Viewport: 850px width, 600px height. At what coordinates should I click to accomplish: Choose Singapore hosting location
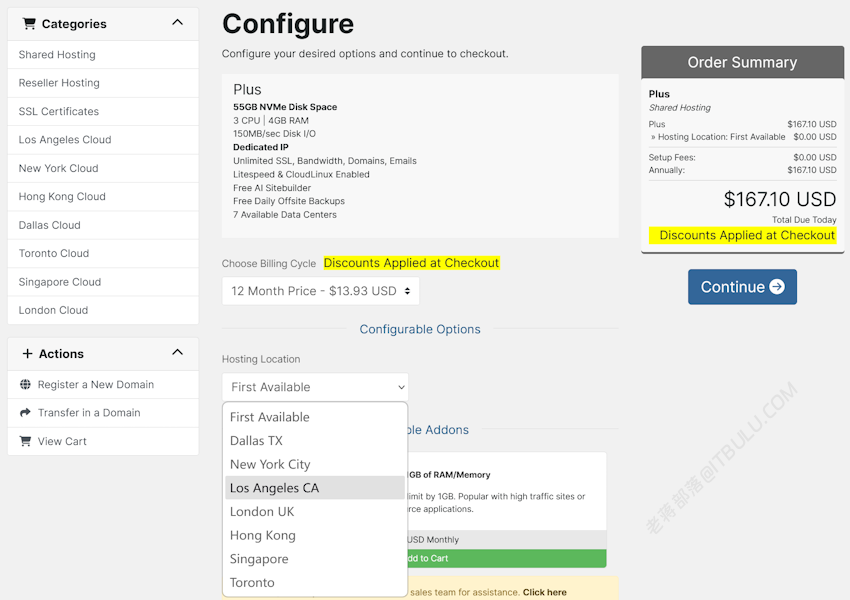(315, 559)
